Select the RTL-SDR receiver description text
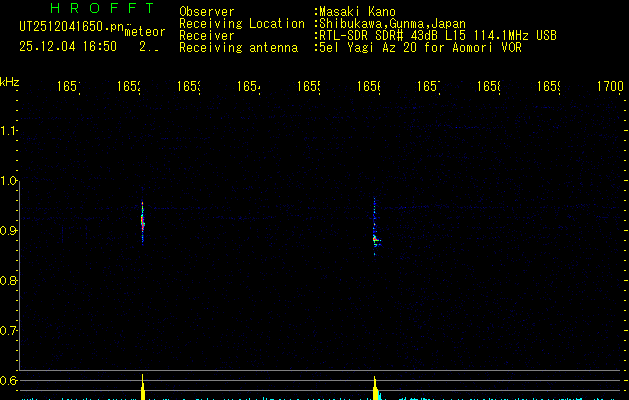 click(436, 36)
